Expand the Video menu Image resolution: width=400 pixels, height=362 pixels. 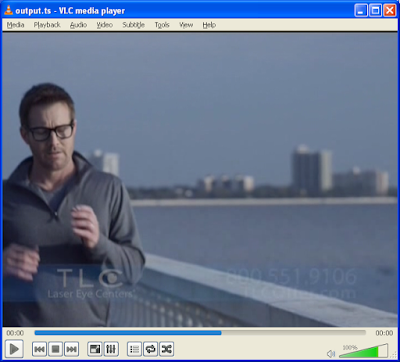click(x=104, y=25)
